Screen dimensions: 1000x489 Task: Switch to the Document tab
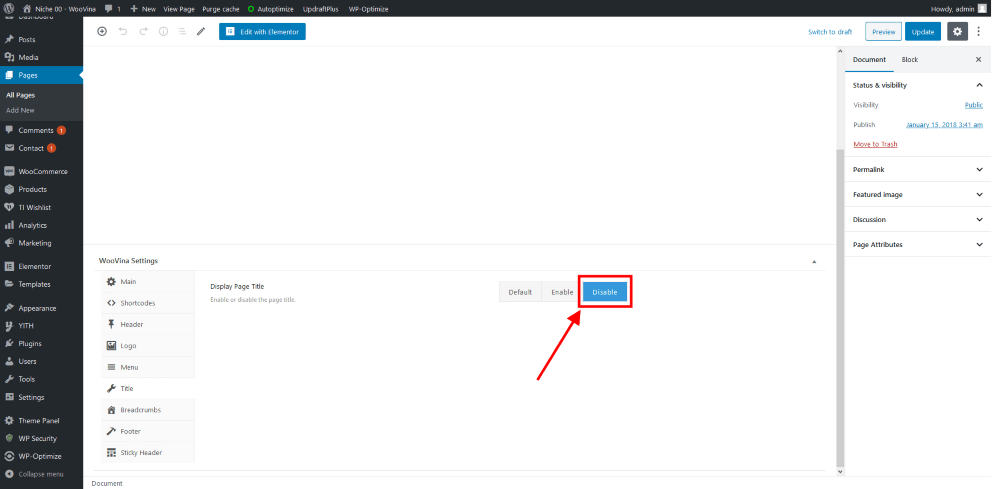pos(869,59)
